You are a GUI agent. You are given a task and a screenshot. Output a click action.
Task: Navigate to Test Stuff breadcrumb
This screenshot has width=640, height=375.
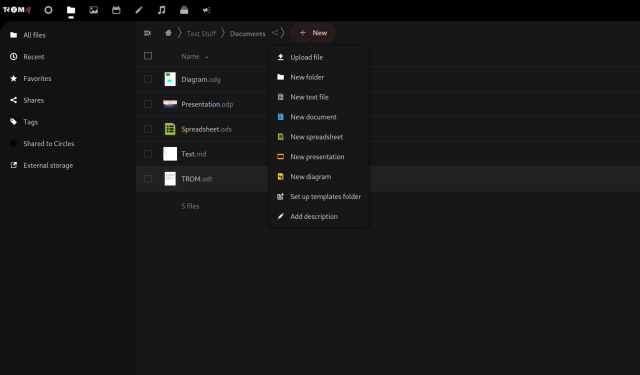(x=201, y=33)
